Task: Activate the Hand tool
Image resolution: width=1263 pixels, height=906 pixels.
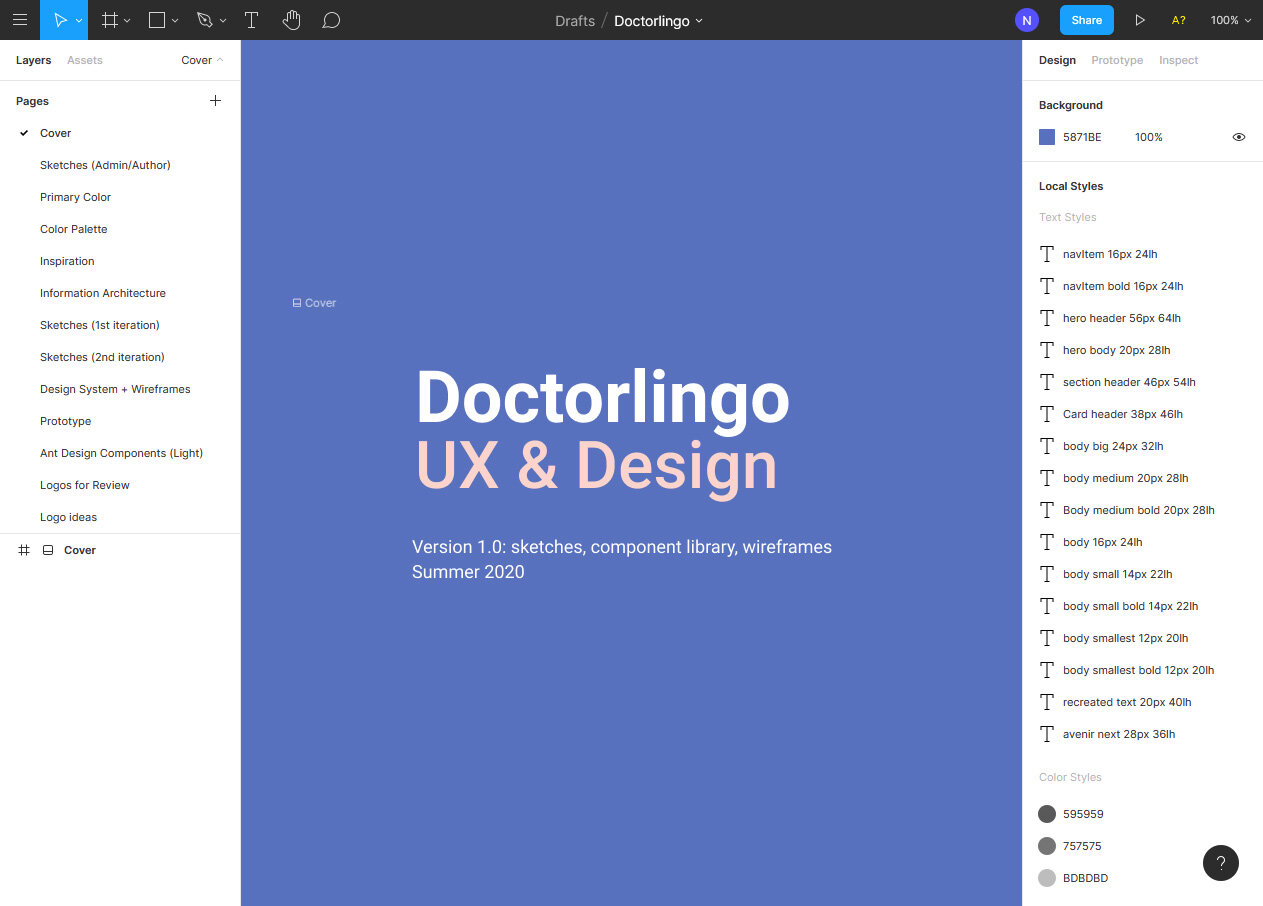Action: pos(291,20)
